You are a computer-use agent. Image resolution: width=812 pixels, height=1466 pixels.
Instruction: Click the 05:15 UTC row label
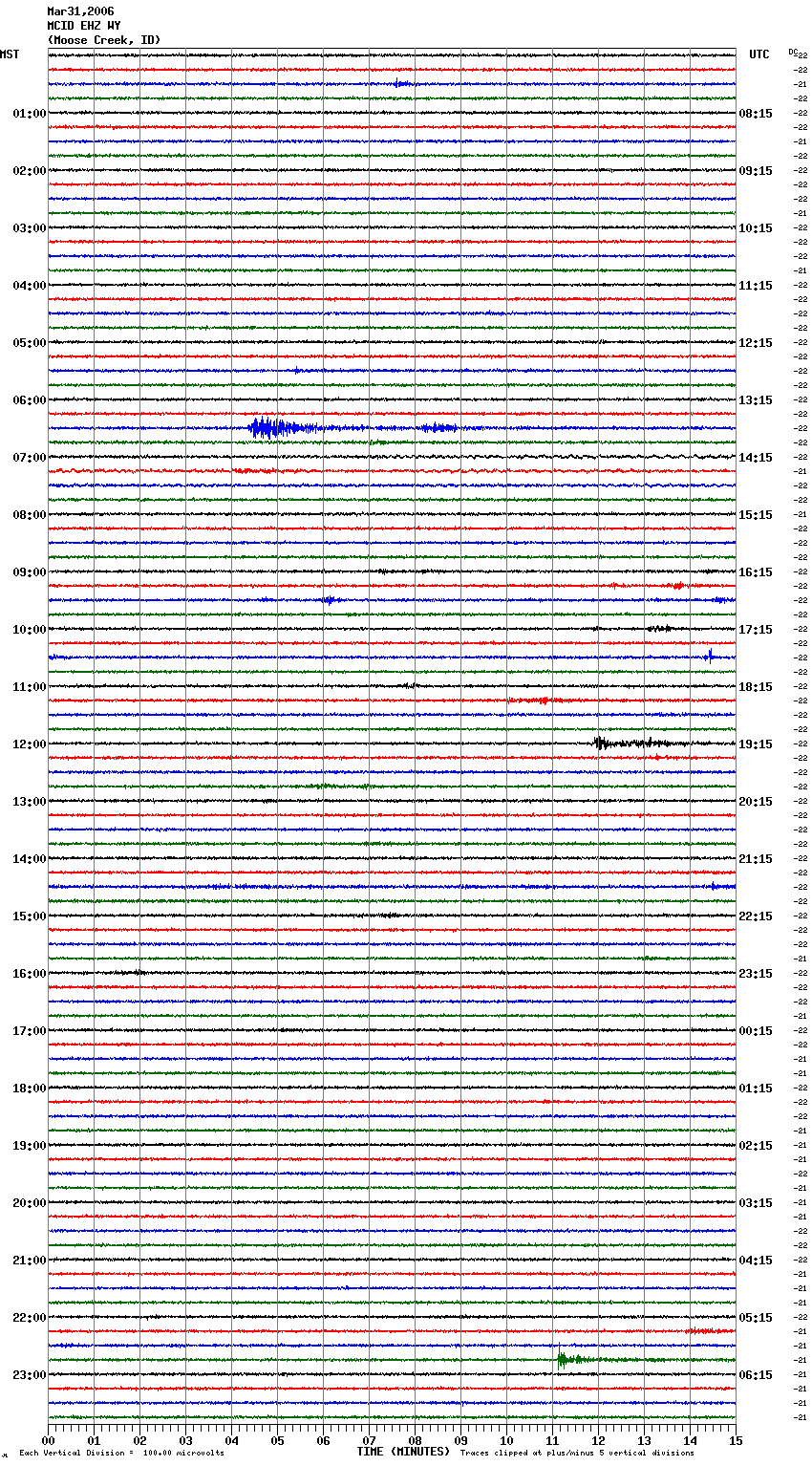(x=756, y=1318)
